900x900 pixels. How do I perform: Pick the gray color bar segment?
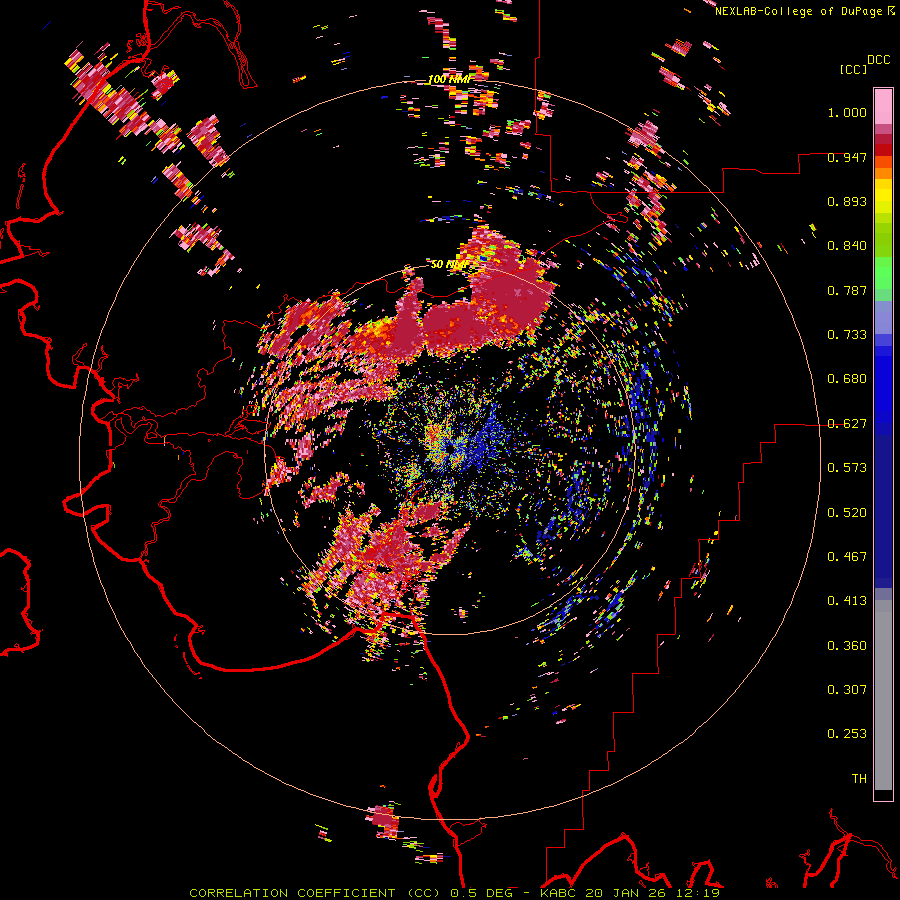[883, 695]
